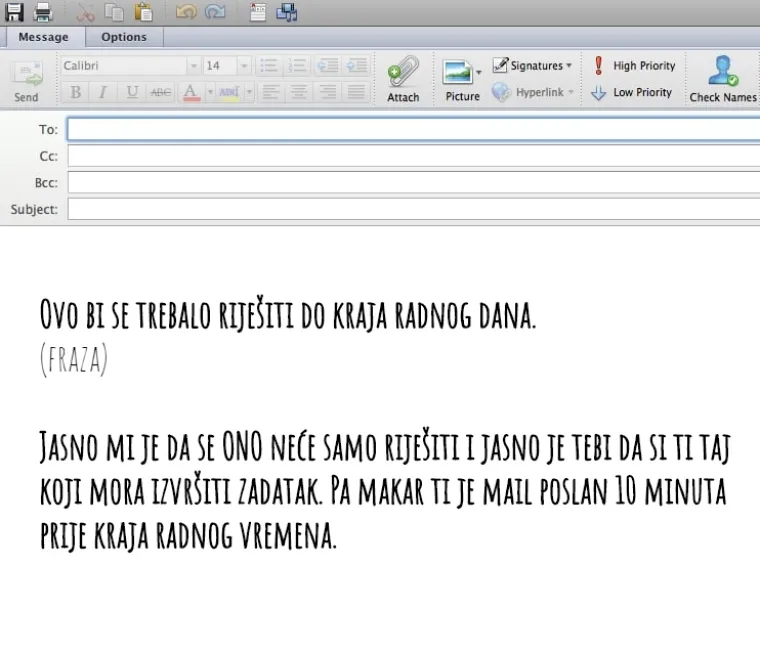Image resolution: width=760 pixels, height=652 pixels.
Task: Switch to the Options tab
Action: pyautogui.click(x=124, y=37)
